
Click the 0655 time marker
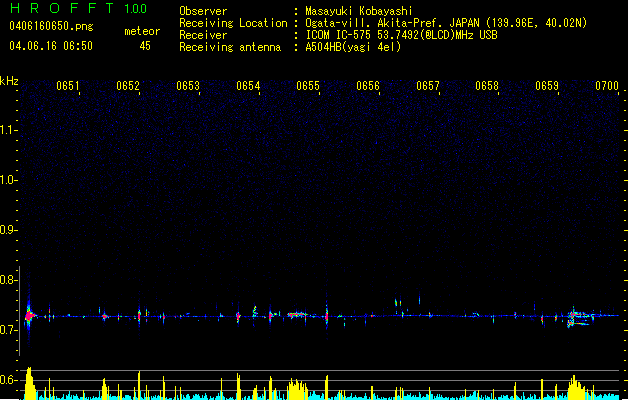[x=308, y=86]
